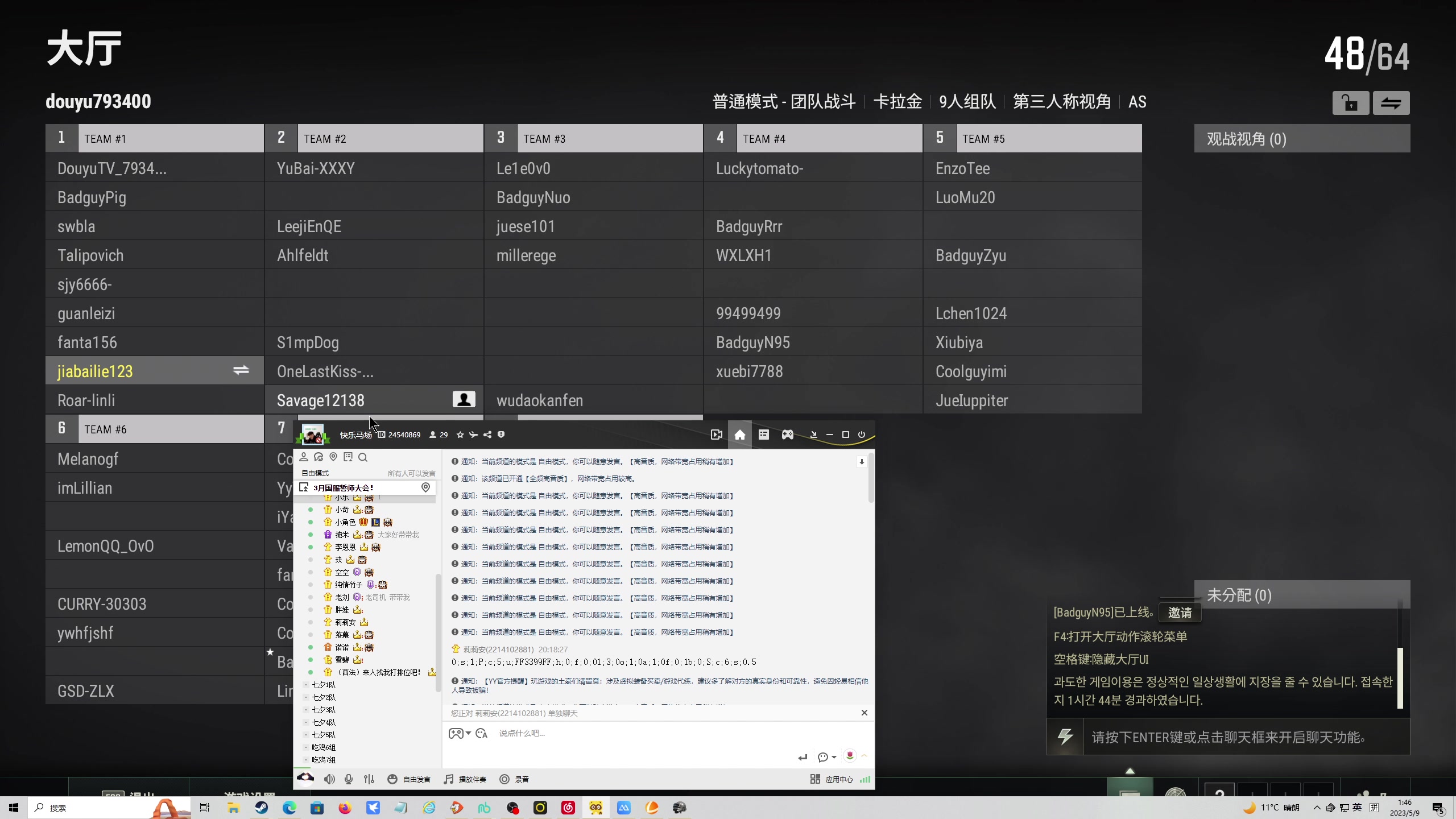Expand the 七夕1队 subchannel

[306, 685]
